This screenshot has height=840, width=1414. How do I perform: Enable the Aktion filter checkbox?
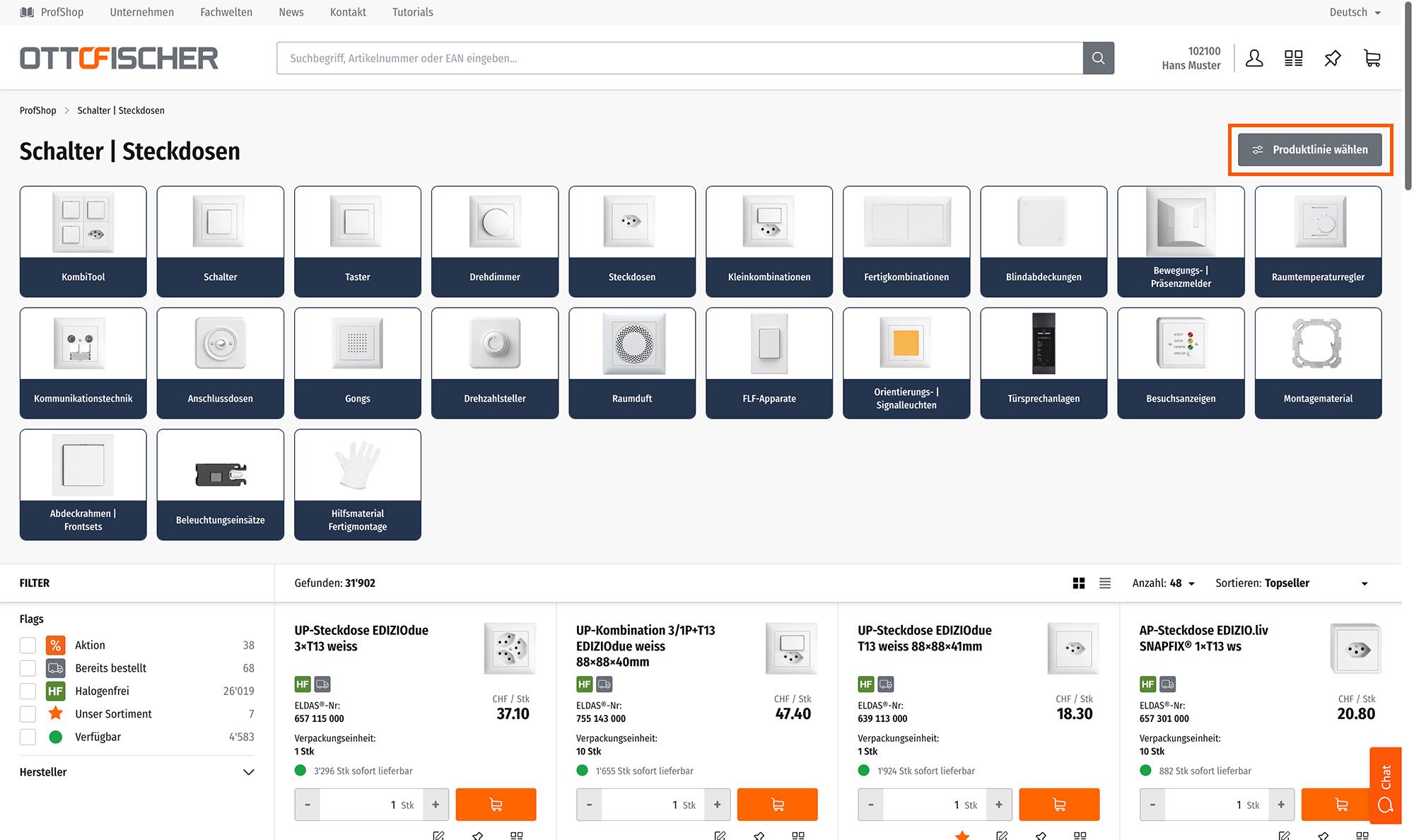pyautogui.click(x=28, y=645)
